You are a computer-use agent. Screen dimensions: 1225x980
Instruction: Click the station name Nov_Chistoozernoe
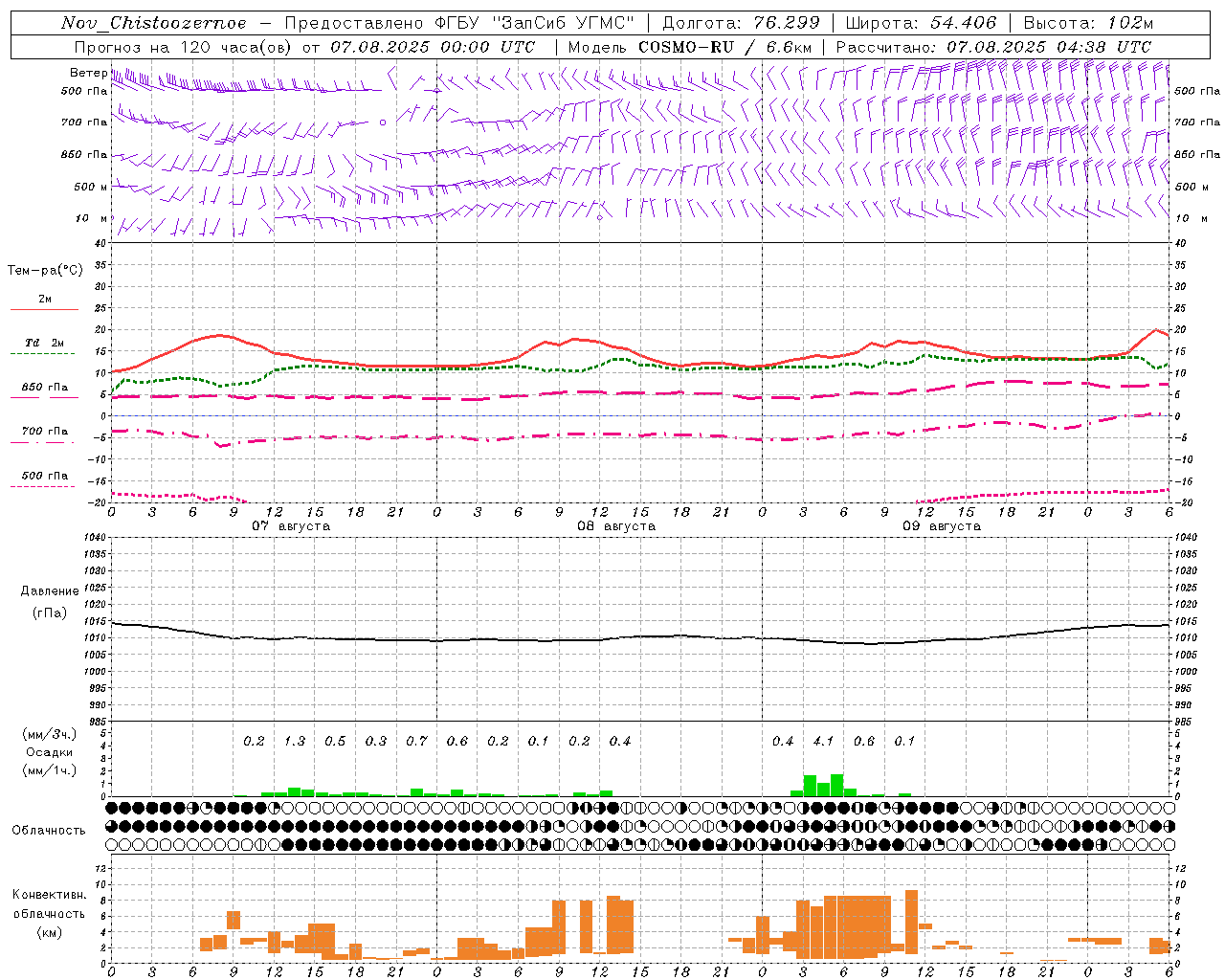tap(153, 23)
